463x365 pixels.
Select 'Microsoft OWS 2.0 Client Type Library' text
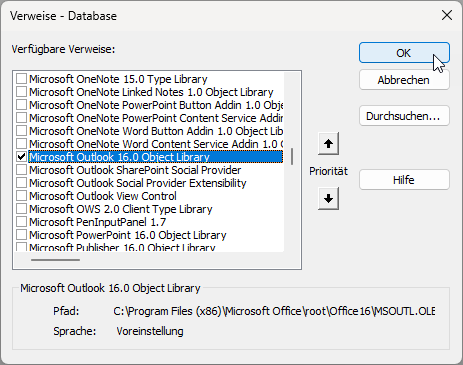121,209
